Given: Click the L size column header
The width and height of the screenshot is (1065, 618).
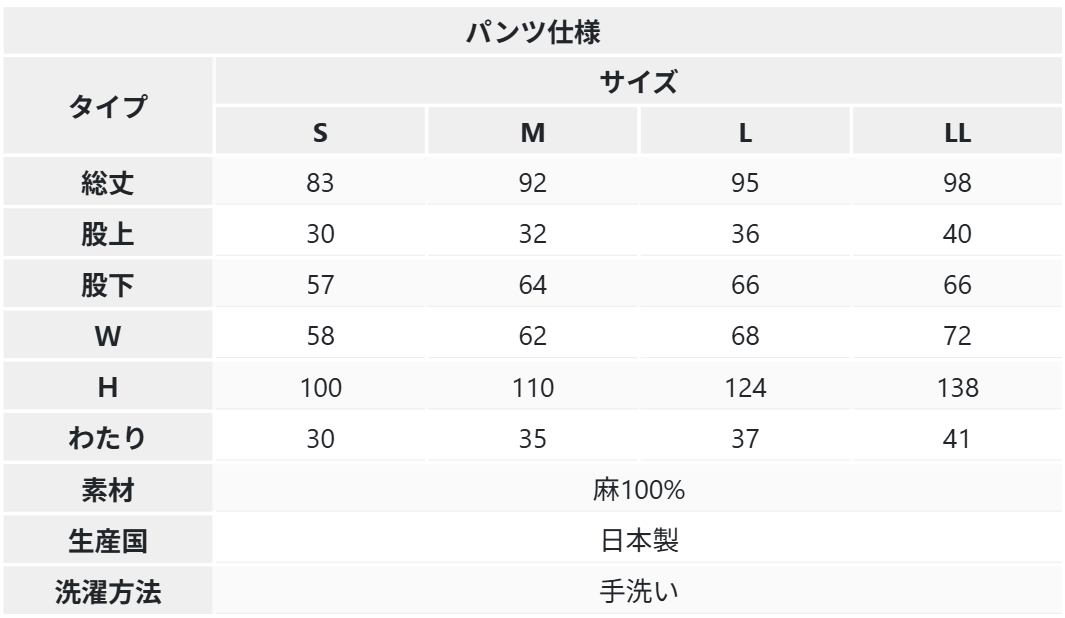Looking at the screenshot, I should point(745,133).
